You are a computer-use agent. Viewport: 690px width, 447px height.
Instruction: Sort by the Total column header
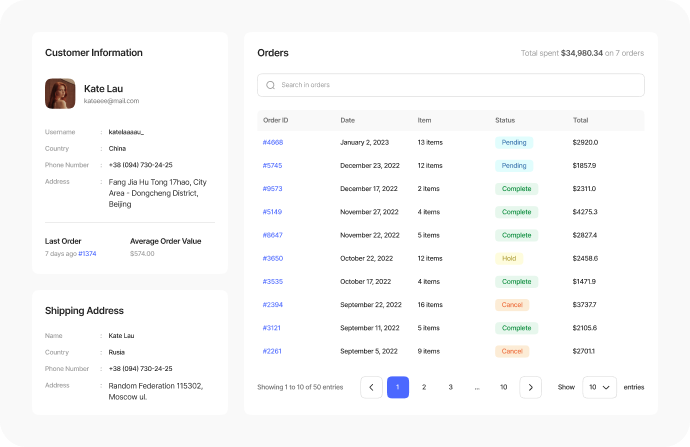580,120
